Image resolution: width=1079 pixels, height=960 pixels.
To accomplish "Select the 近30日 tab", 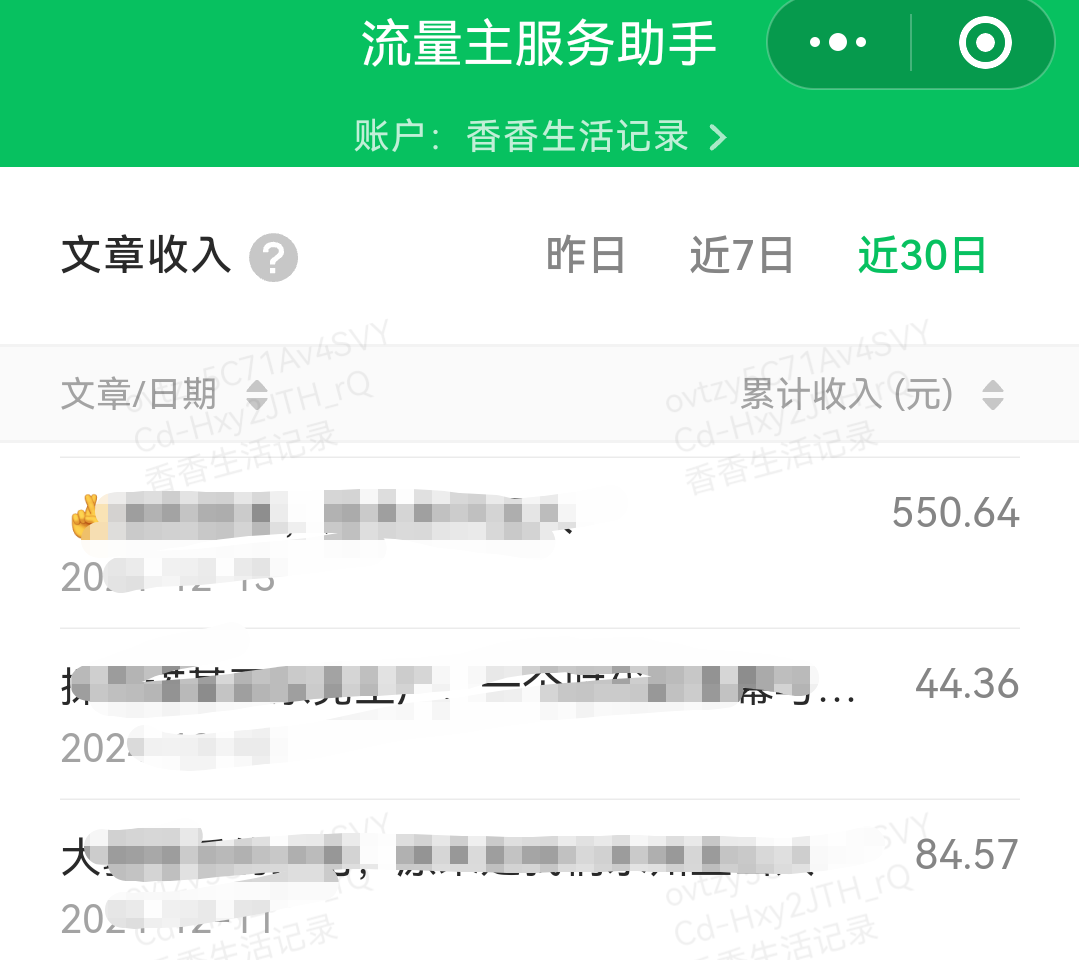I will 921,255.
